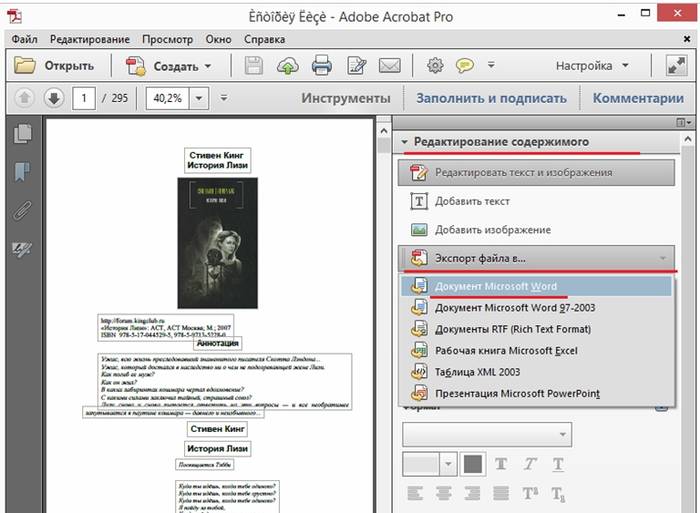Viewport: 700px width, 513px height.
Task: Click Редактировать текст и изображения button
Action: [522, 172]
